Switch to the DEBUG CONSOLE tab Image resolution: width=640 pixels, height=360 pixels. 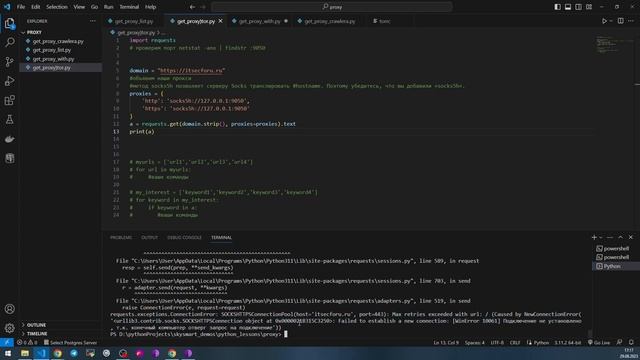184,238
